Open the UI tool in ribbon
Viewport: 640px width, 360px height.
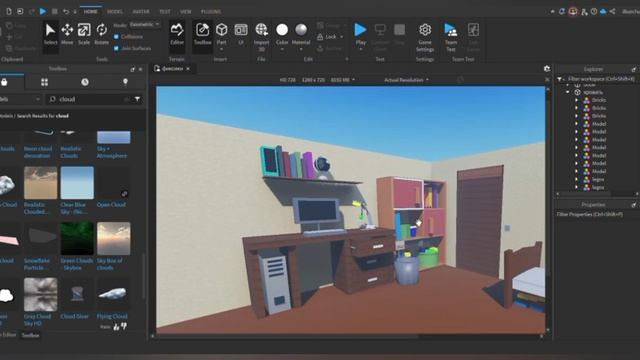click(x=241, y=34)
